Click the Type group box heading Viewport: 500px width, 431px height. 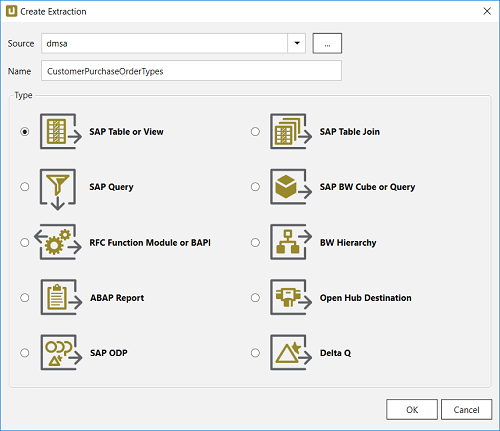coord(23,95)
